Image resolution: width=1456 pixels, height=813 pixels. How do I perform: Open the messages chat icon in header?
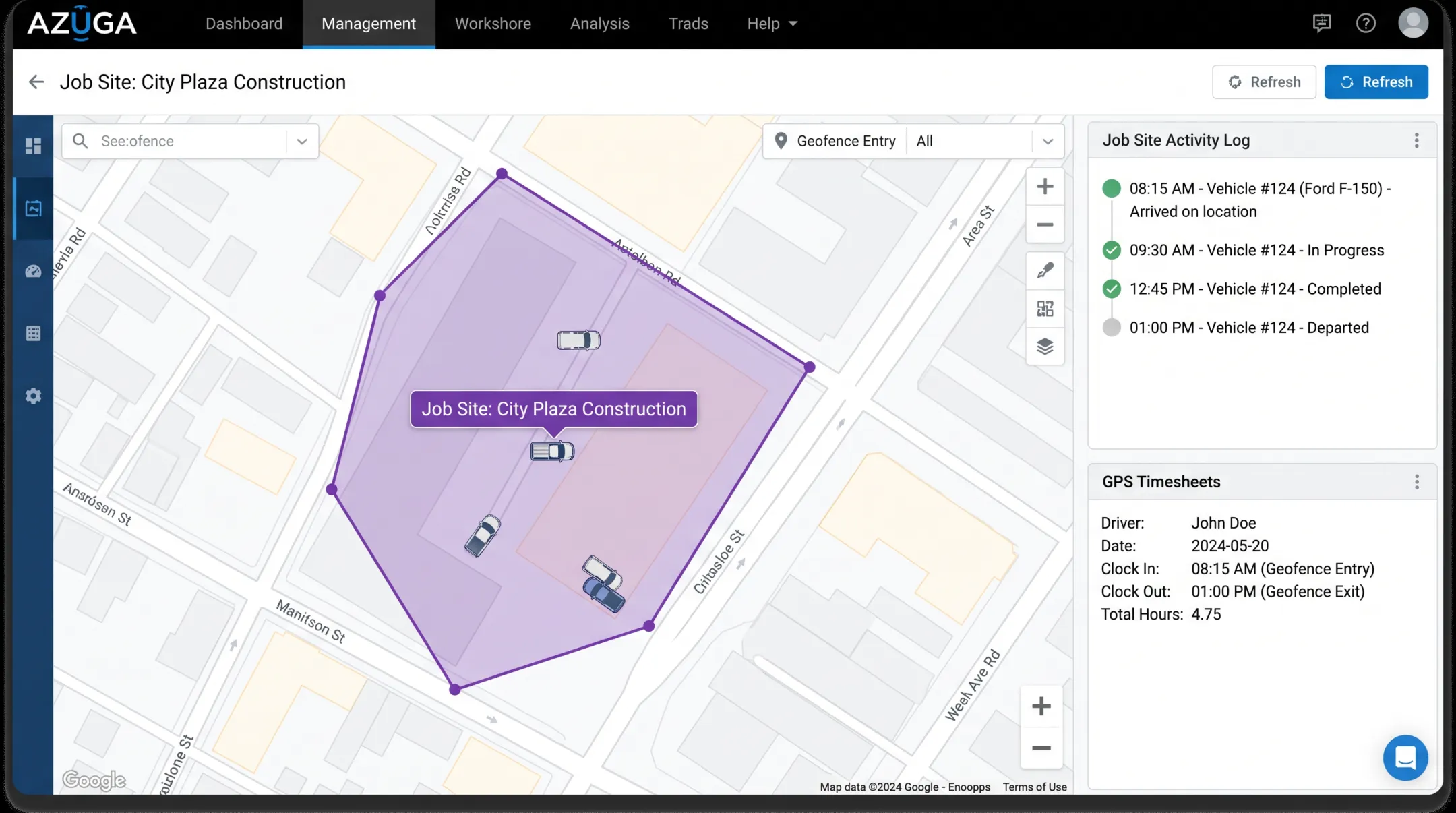pos(1322,24)
